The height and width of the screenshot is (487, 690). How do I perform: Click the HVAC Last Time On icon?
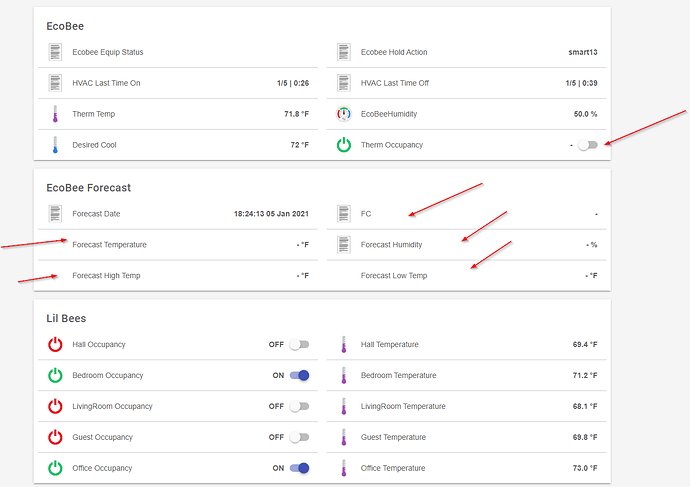(x=55, y=83)
